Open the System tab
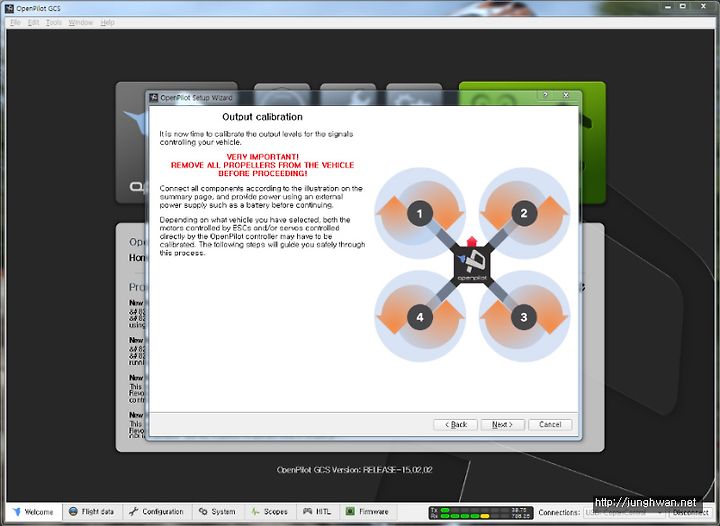The height and width of the screenshot is (526, 720). click(x=218, y=511)
